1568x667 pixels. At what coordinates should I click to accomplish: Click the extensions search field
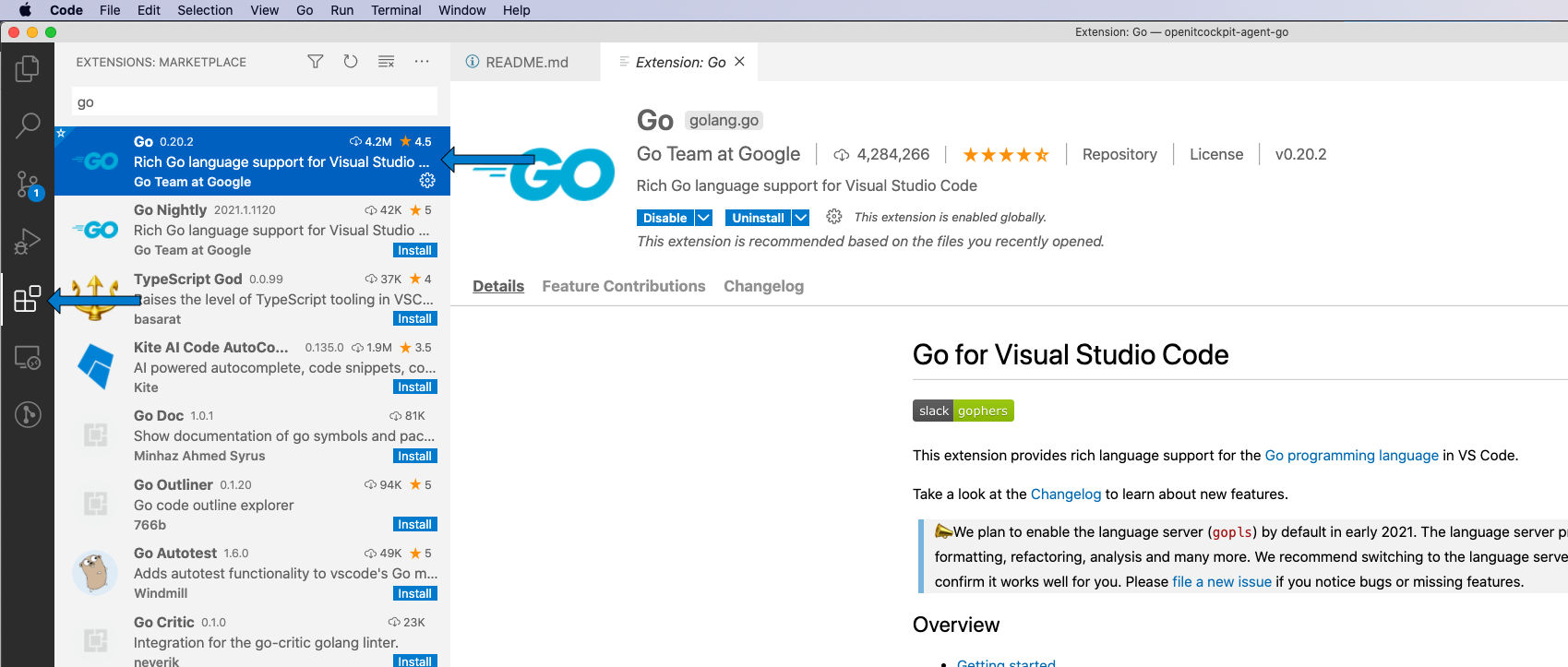click(255, 101)
